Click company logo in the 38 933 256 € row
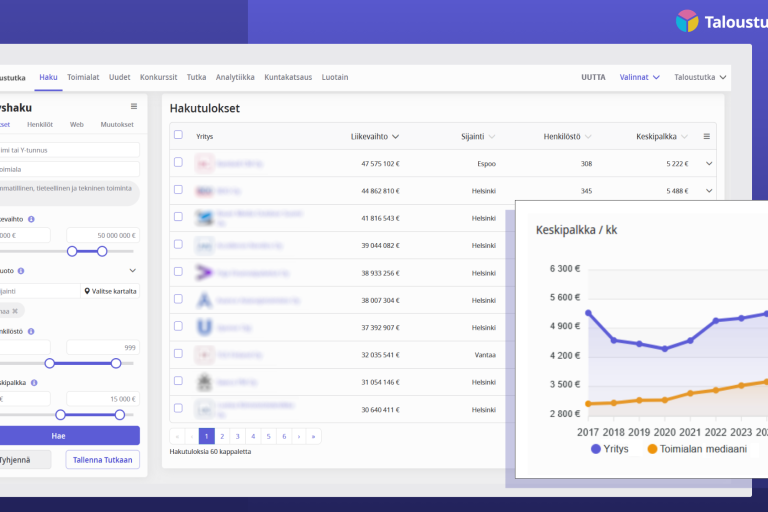 [204, 272]
